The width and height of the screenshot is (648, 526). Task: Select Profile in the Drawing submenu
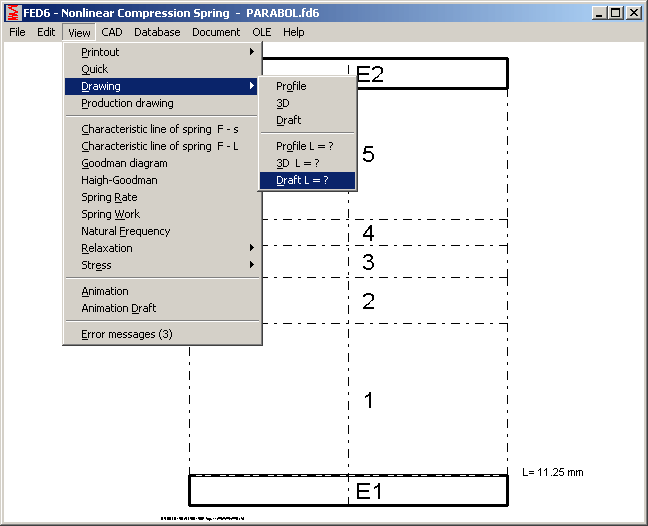click(x=291, y=86)
